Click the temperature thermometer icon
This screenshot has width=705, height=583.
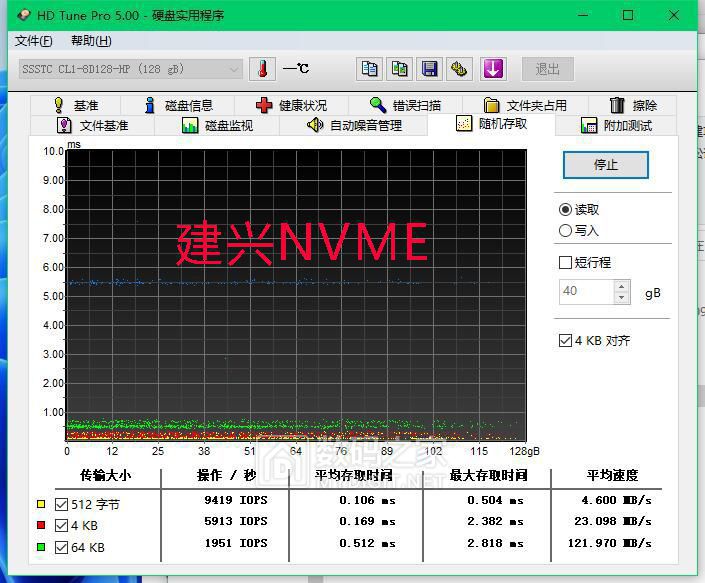coord(262,69)
